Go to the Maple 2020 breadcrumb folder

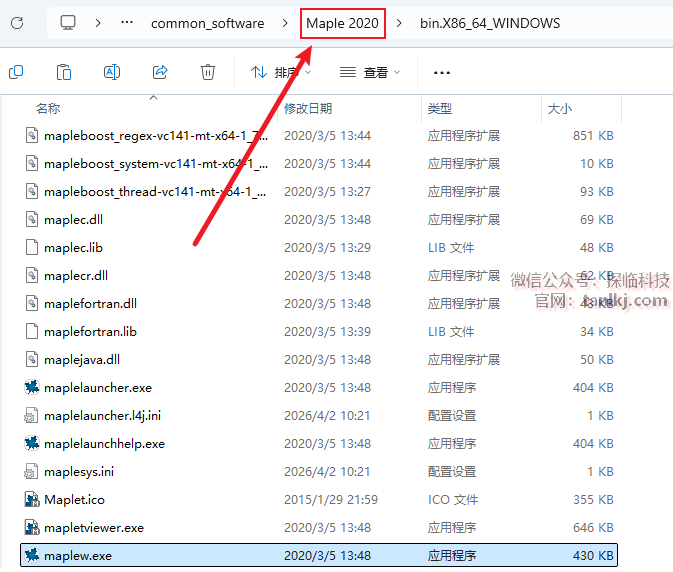(343, 23)
